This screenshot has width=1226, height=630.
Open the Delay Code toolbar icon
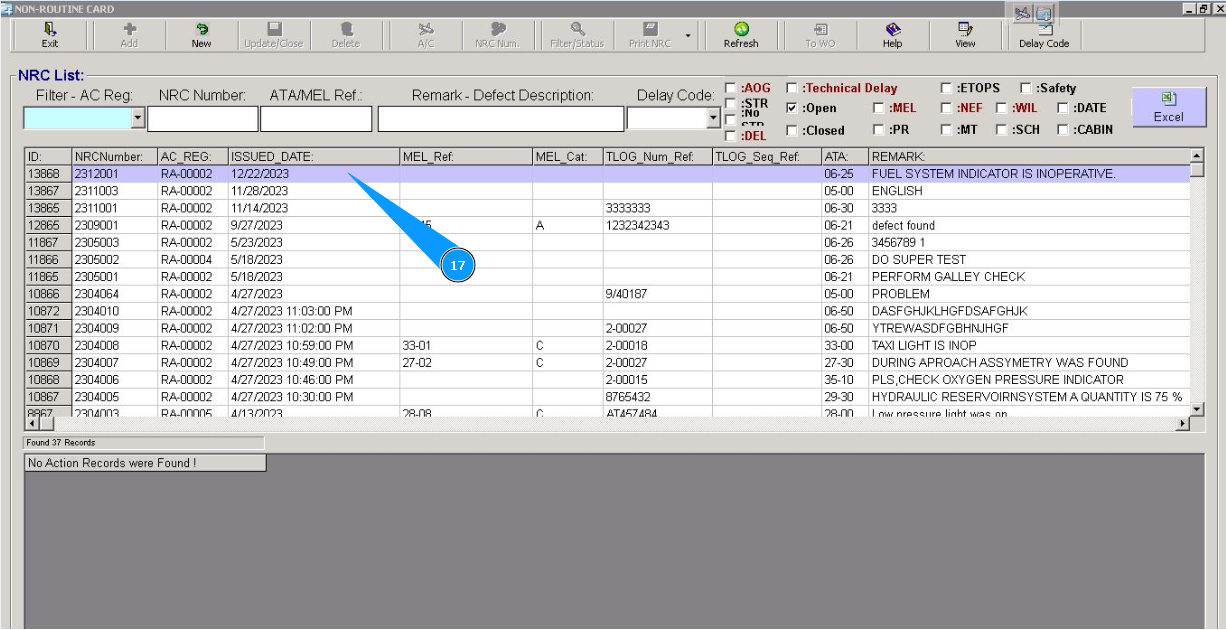pyautogui.click(x=1044, y=35)
